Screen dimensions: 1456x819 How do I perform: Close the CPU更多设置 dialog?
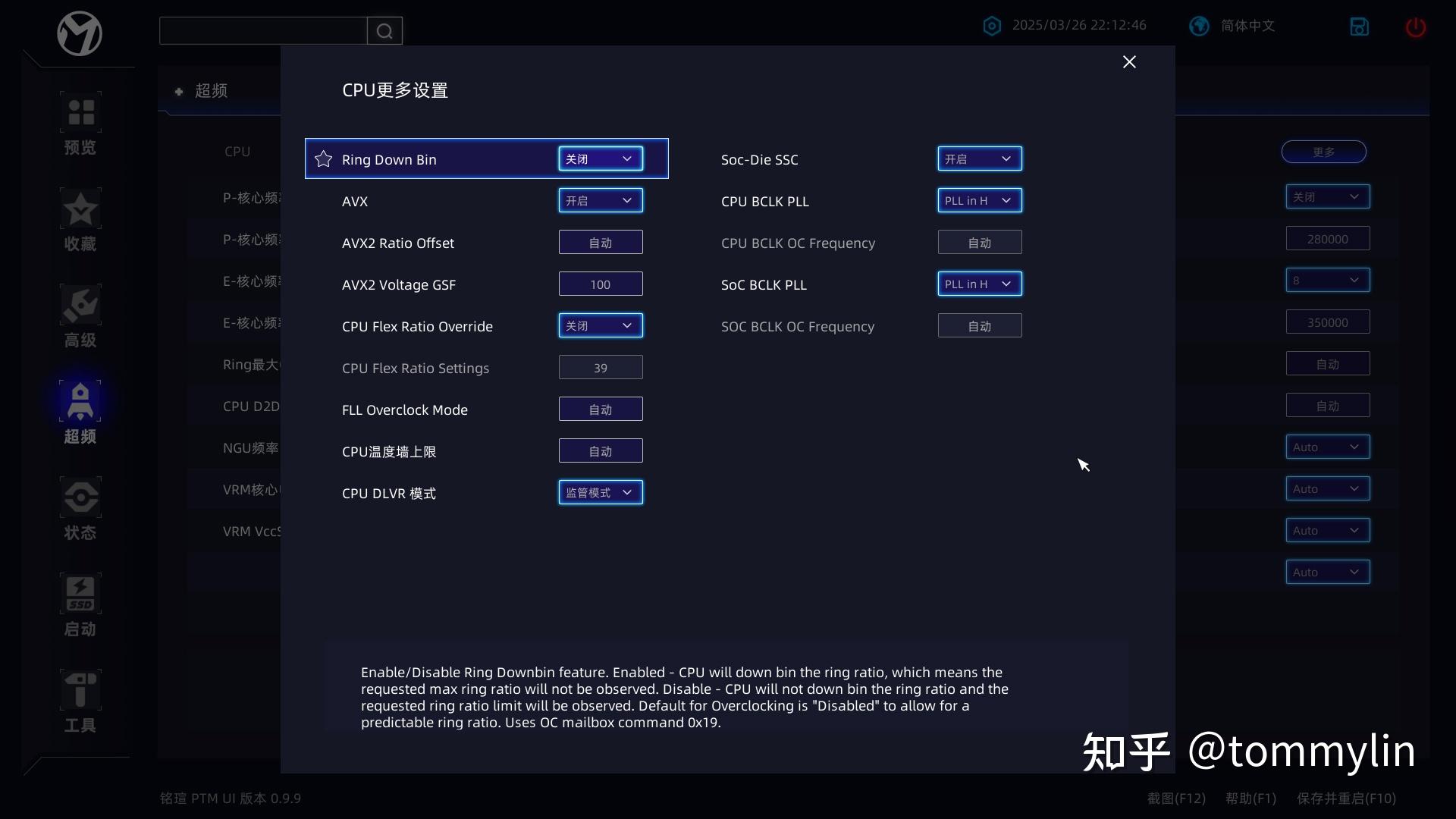[1129, 62]
